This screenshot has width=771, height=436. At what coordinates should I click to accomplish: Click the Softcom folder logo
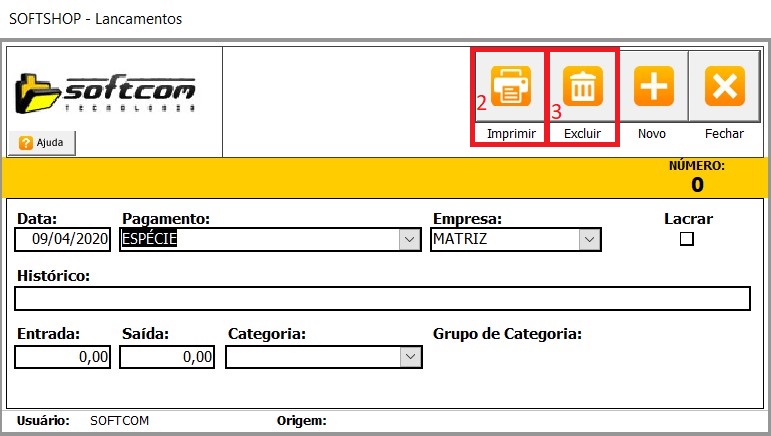105,92
